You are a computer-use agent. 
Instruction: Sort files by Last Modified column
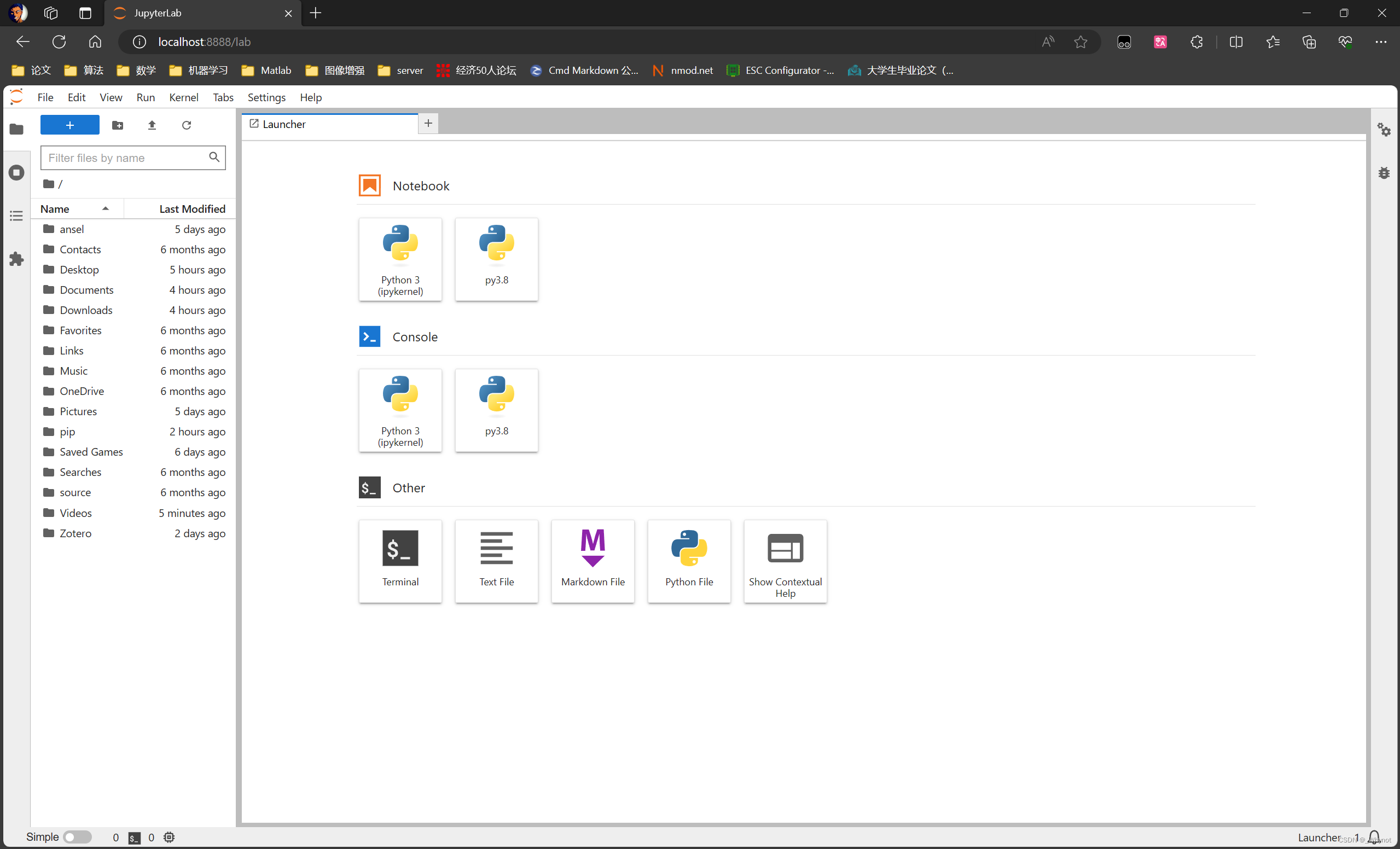(x=192, y=208)
